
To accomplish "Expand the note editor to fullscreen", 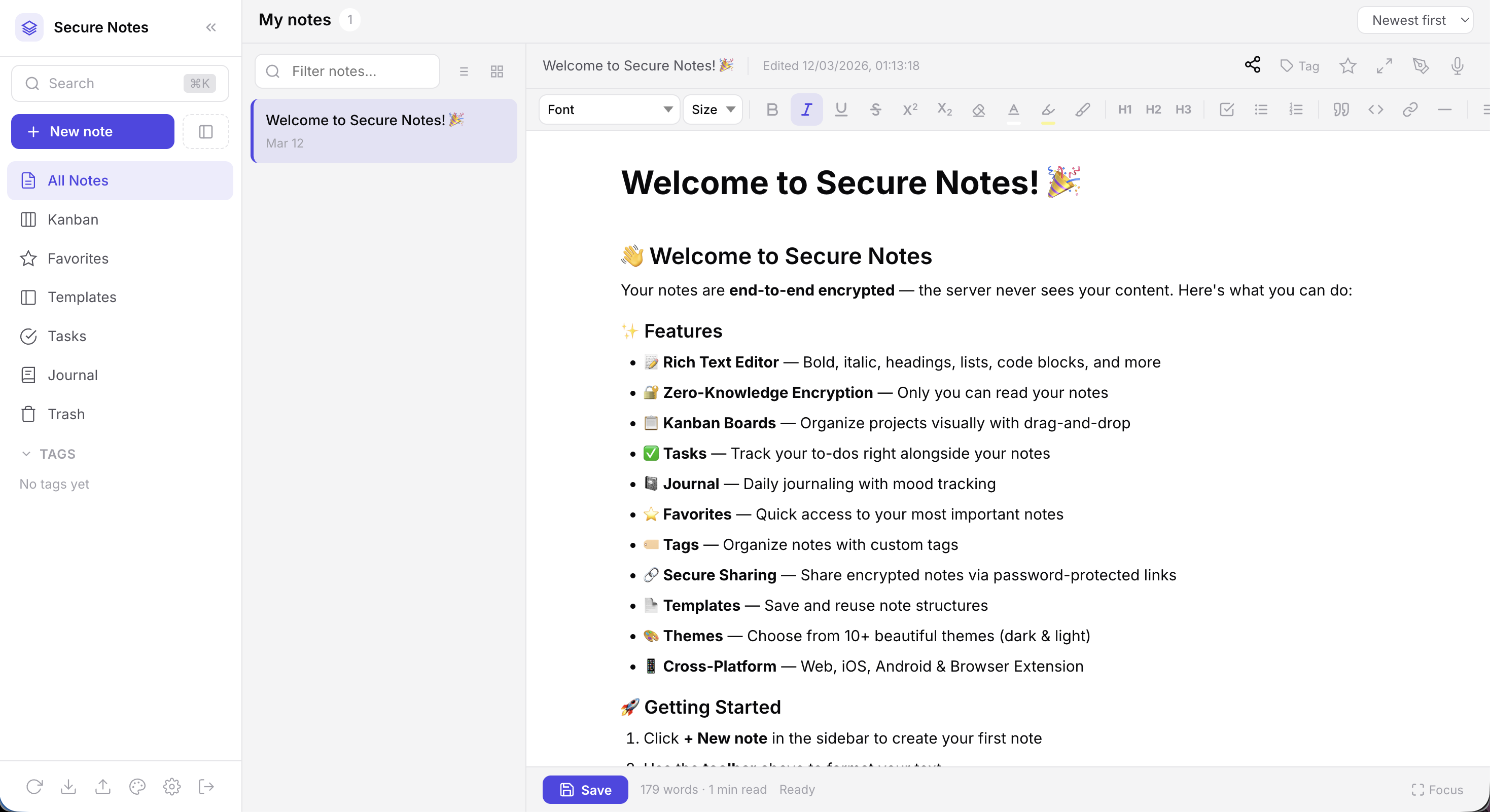I will (1384, 66).
